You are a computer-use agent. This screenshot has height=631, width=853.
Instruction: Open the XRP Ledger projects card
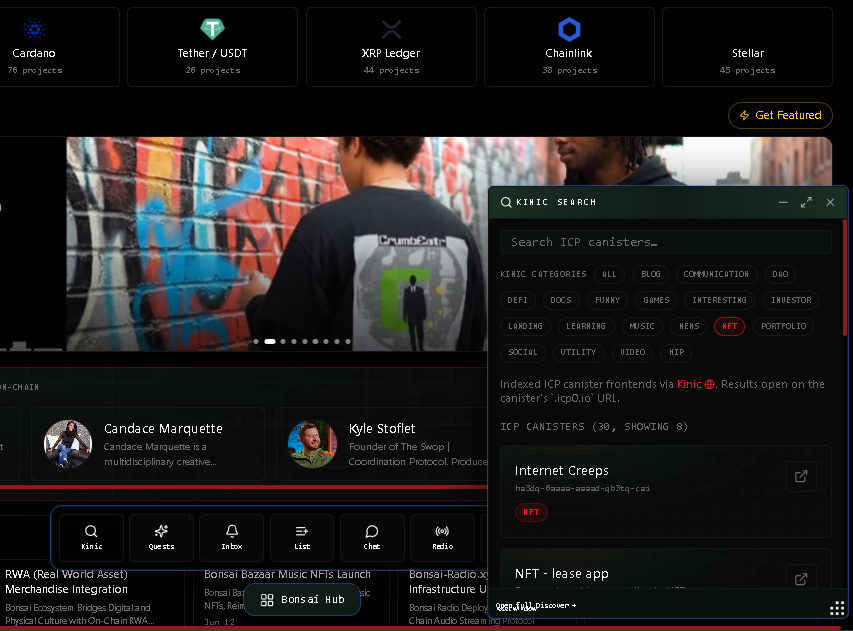click(391, 47)
